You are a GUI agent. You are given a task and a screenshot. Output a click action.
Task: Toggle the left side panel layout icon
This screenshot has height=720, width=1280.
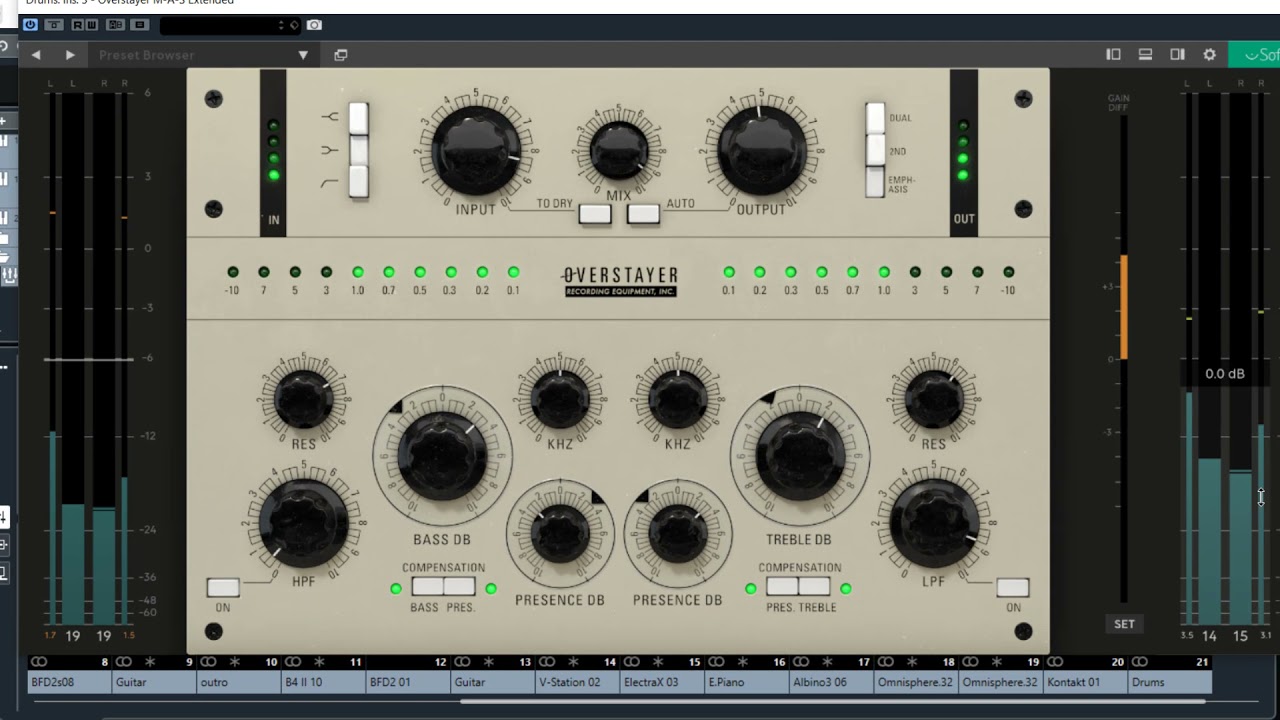pyautogui.click(x=1113, y=55)
